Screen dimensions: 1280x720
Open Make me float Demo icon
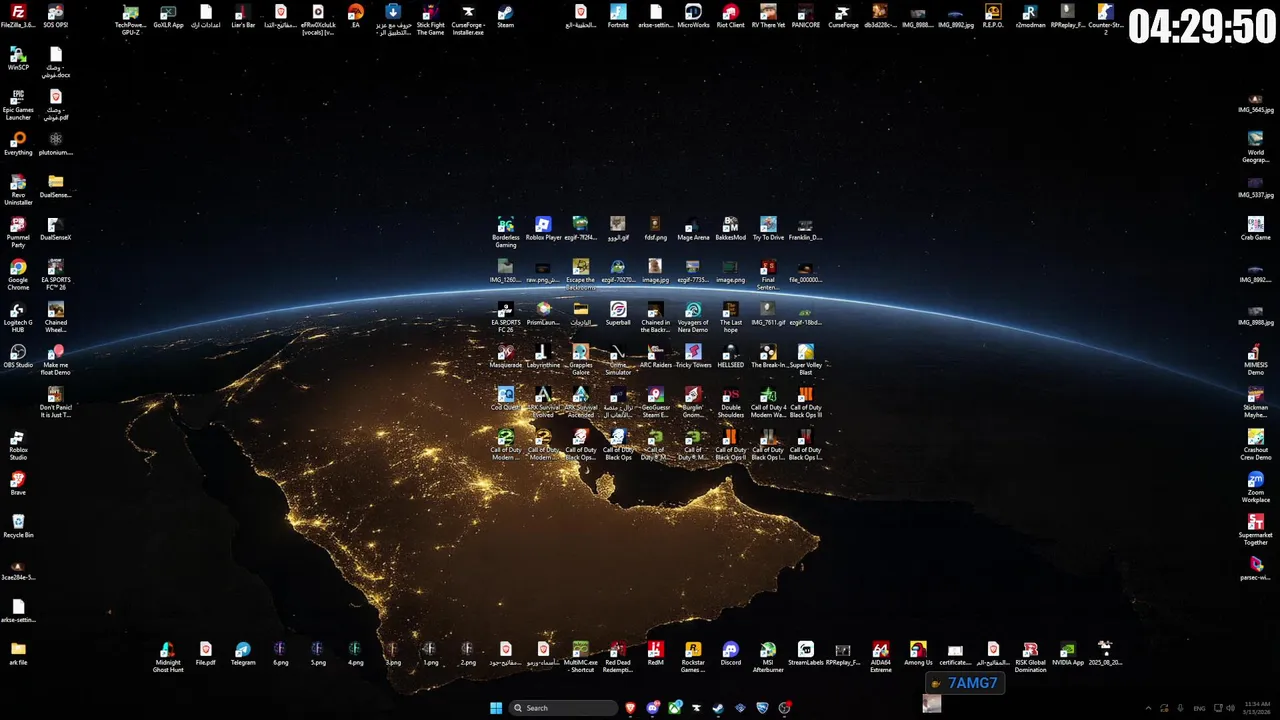click(x=56, y=360)
